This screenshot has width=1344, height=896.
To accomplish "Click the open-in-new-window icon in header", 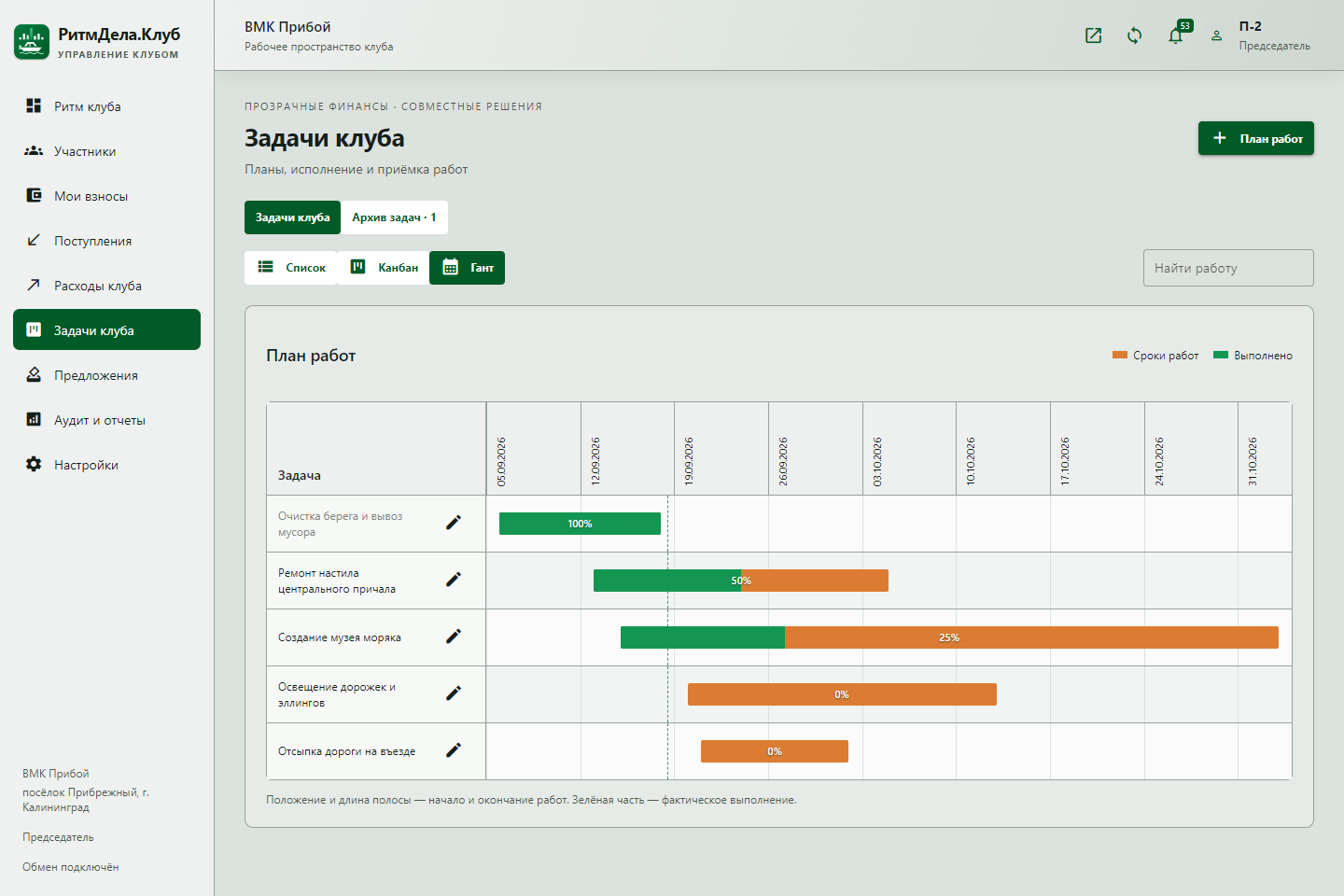I will tap(1093, 35).
